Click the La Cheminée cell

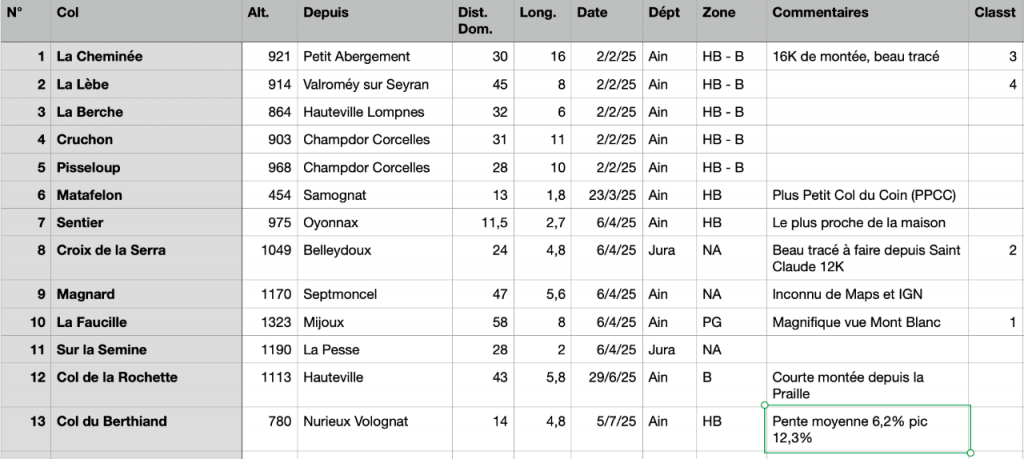tap(146, 56)
